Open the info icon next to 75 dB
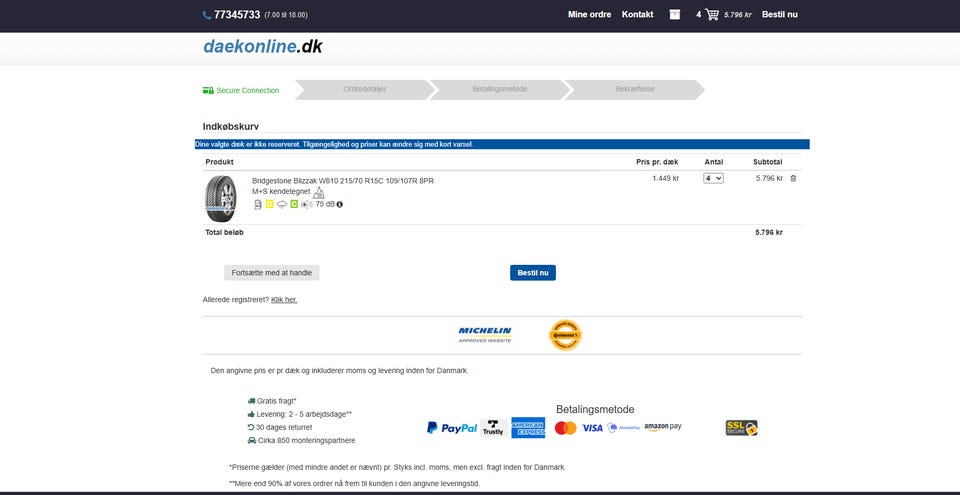 [x=340, y=205]
